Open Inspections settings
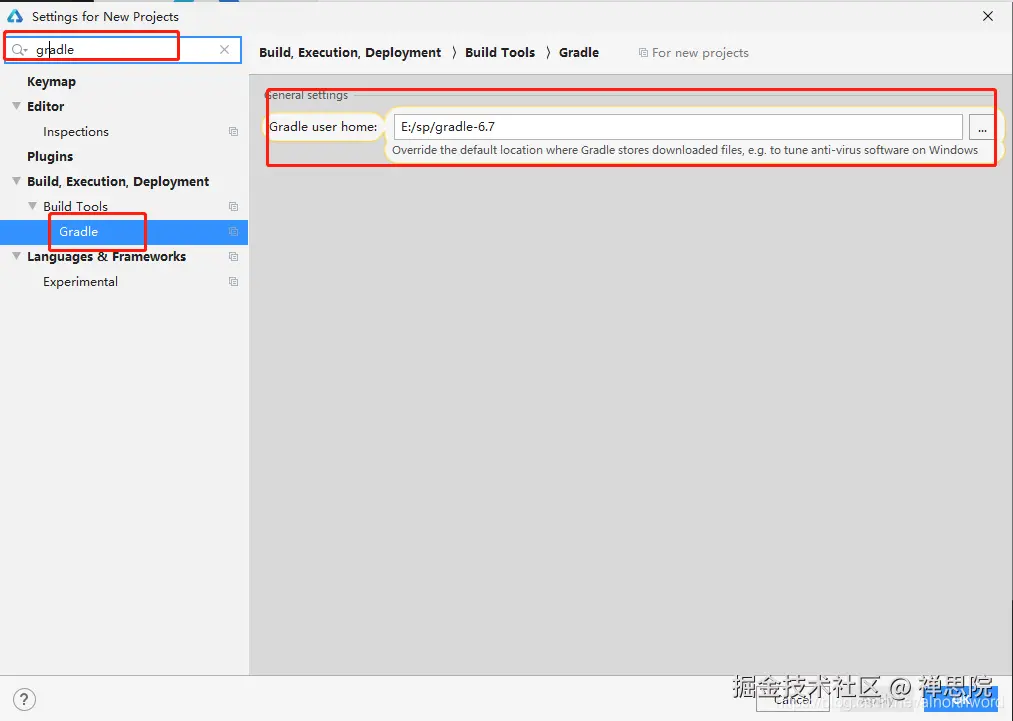The height and width of the screenshot is (721, 1013). (x=76, y=132)
